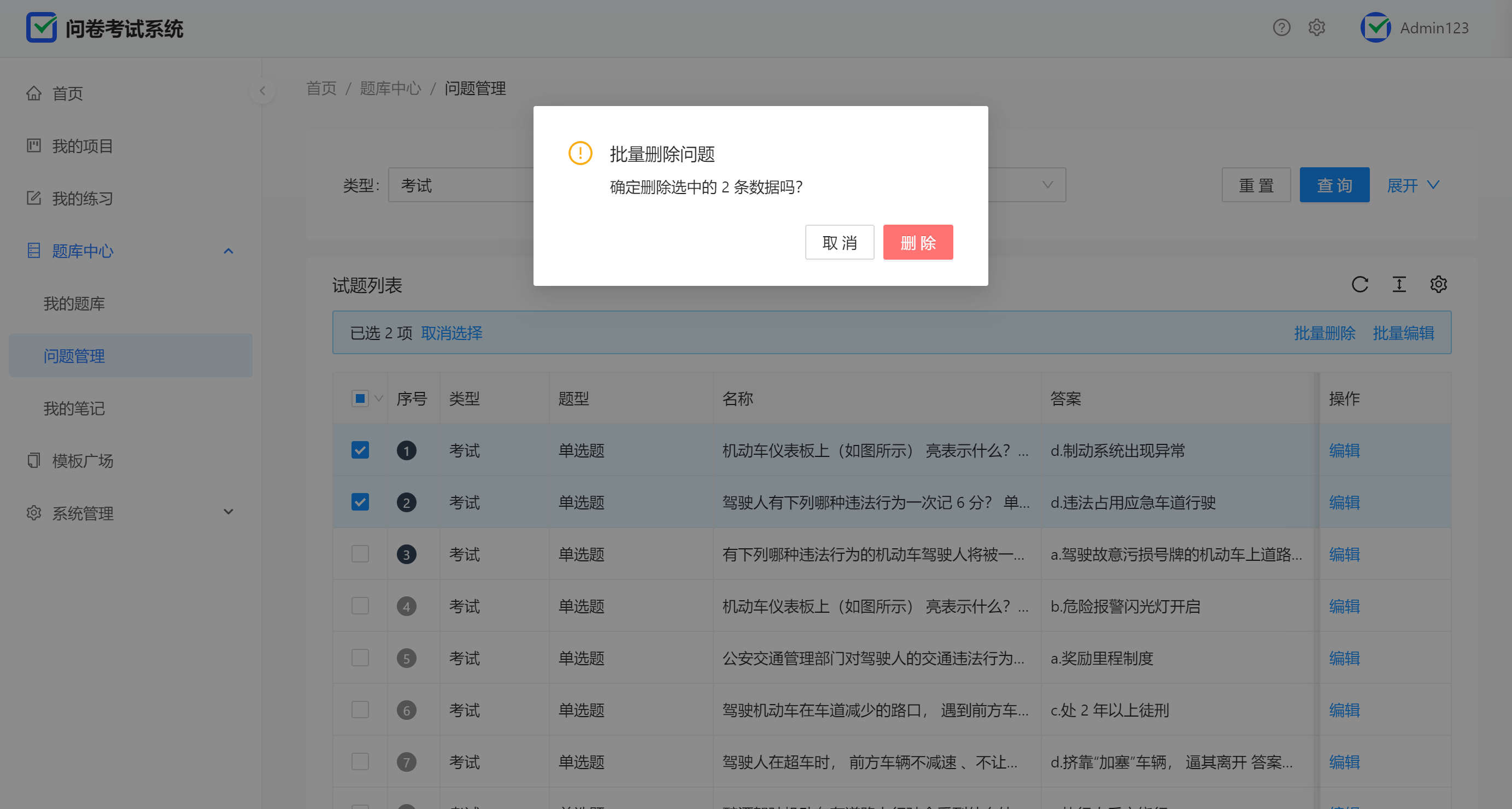Click 取消选择 link

point(452,333)
